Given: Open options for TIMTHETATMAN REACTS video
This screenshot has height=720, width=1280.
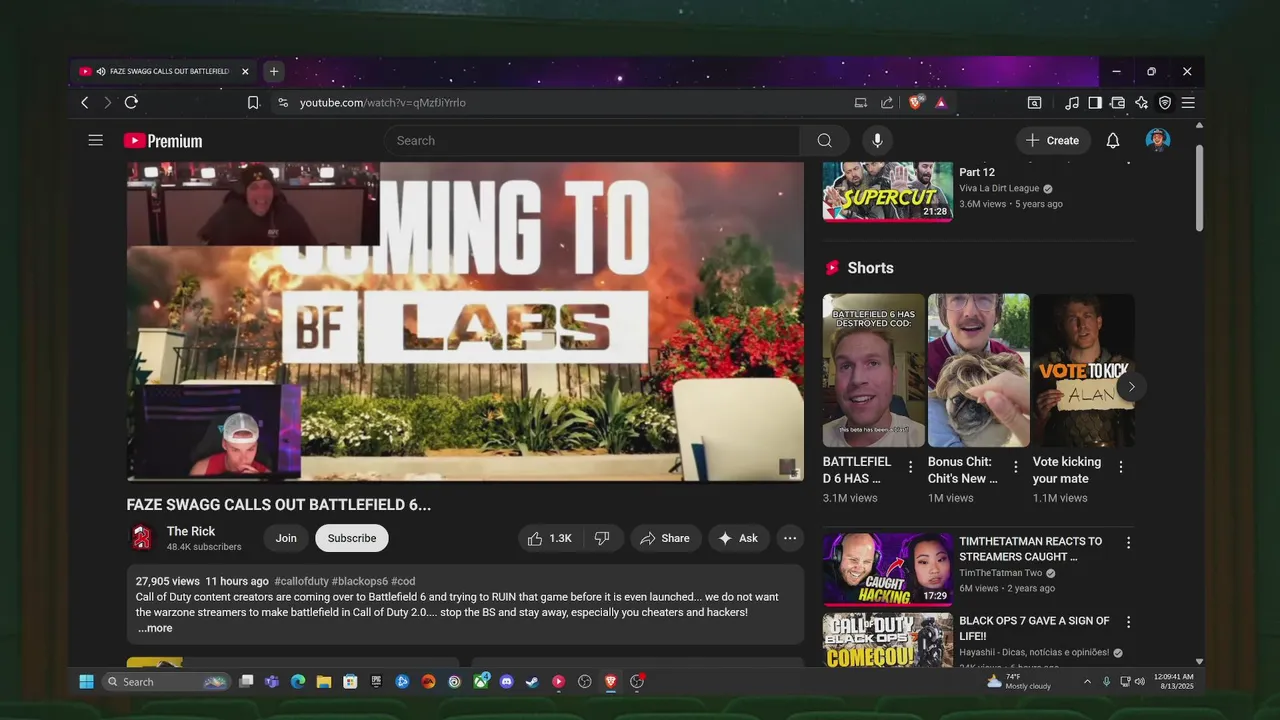Looking at the screenshot, I should point(1128,543).
